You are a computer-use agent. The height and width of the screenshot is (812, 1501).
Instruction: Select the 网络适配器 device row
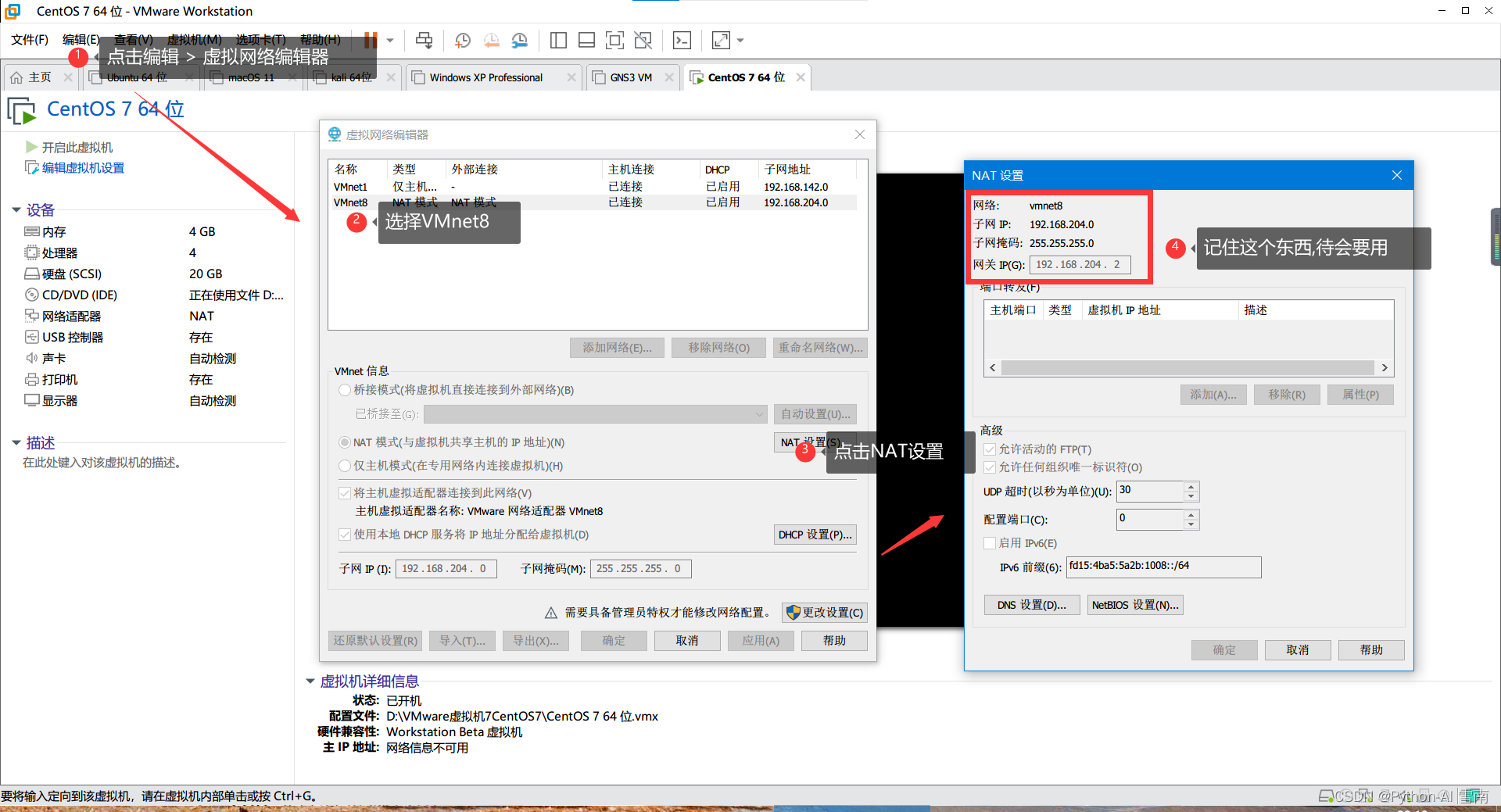click(152, 316)
